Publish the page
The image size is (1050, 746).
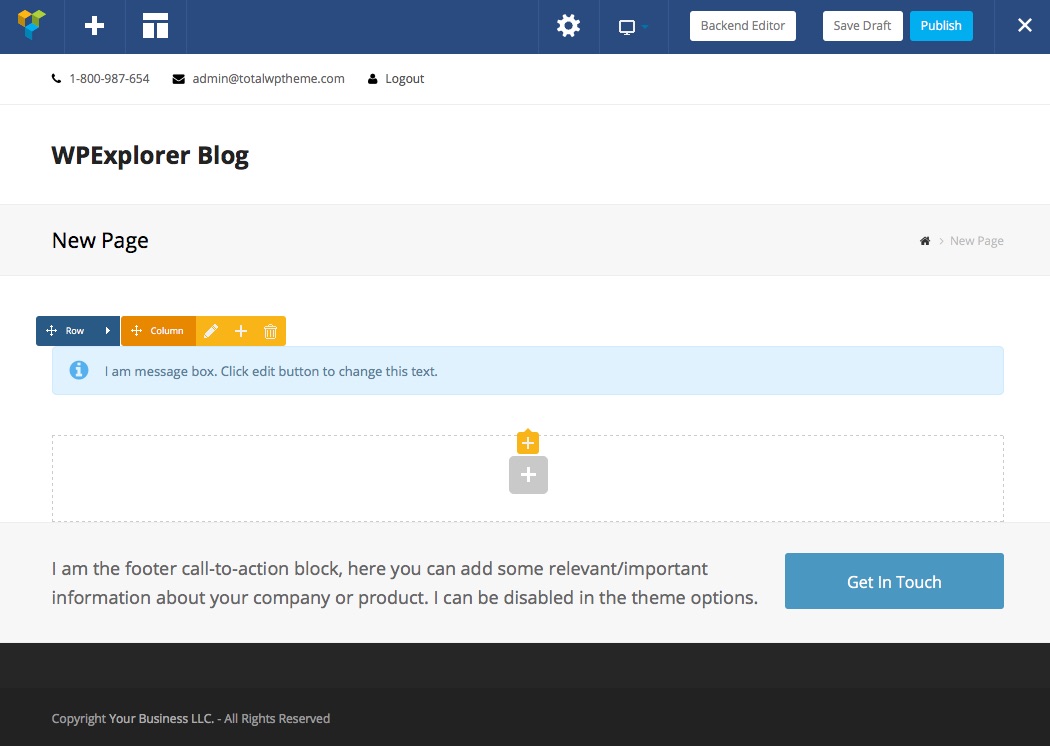941,25
